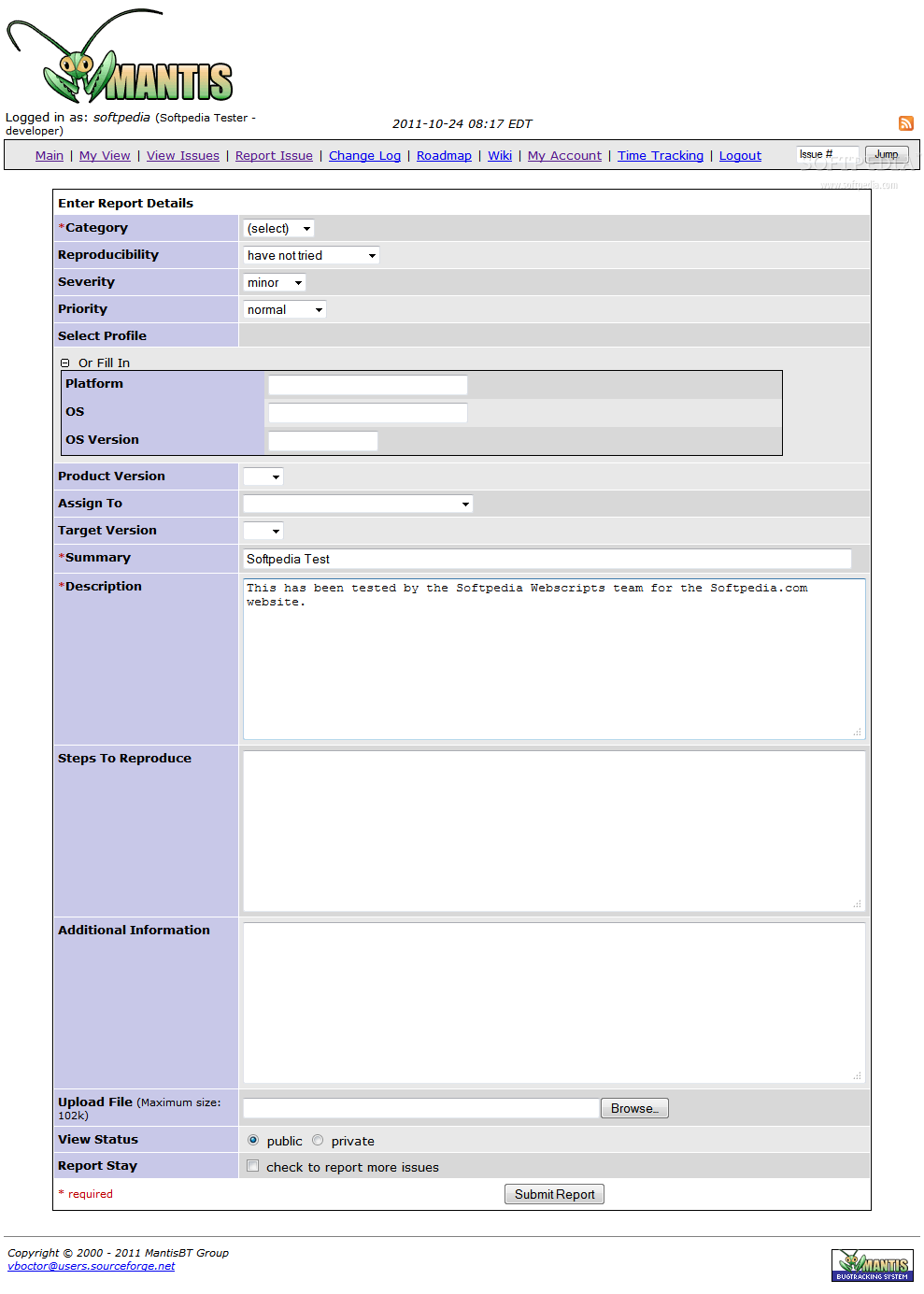Click the 'Enter Report Details' heading
This screenshot has width=924, height=1294.
125,203
